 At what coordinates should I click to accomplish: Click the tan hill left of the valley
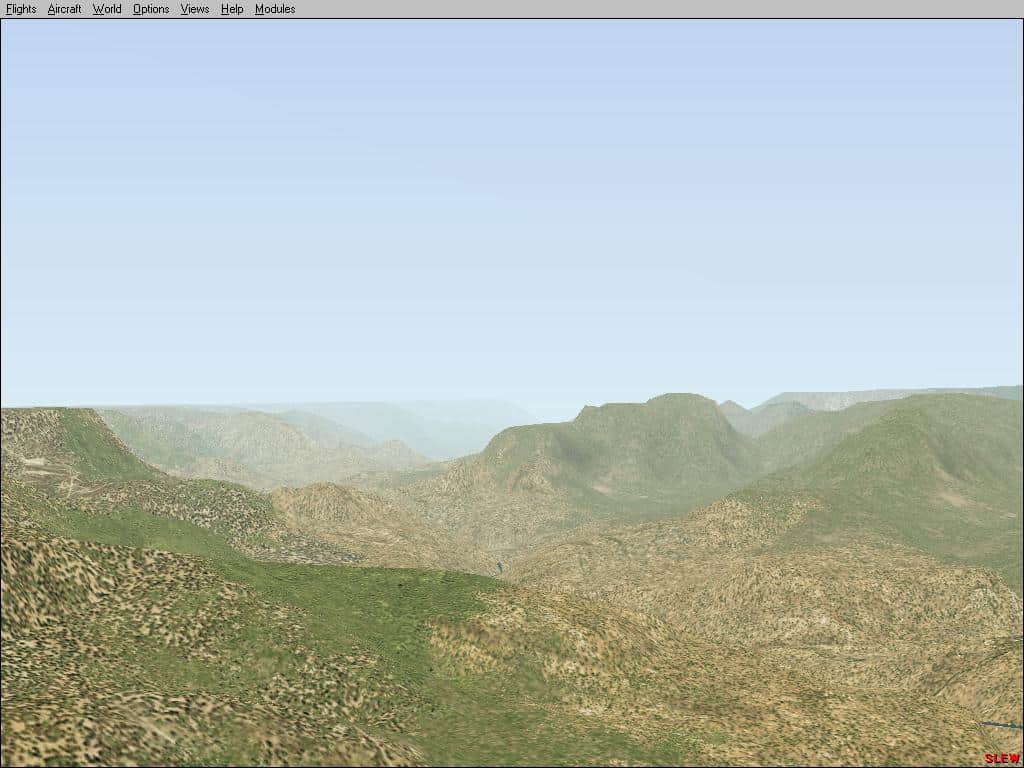(x=330, y=510)
